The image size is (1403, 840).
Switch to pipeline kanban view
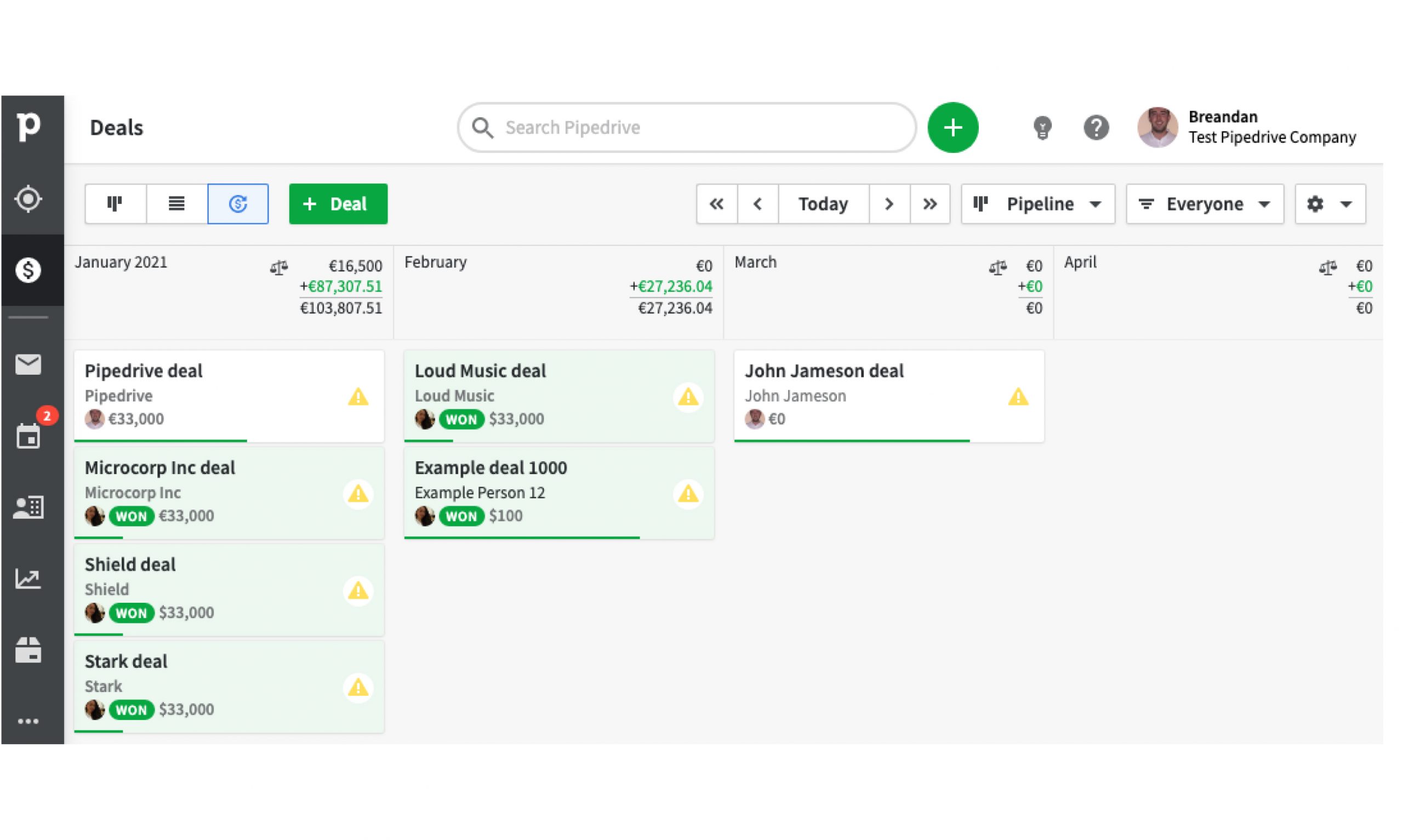pos(115,204)
